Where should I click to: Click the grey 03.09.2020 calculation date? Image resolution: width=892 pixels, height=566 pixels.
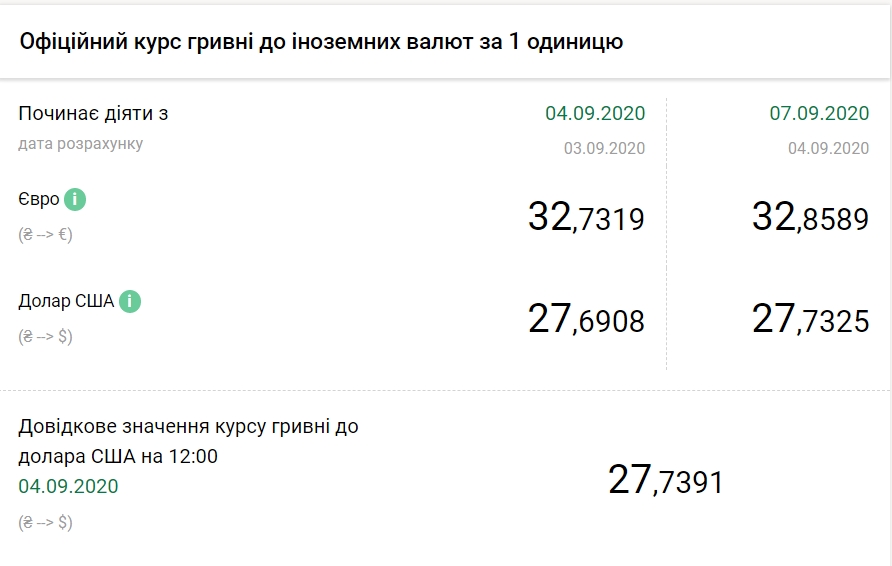[604, 148]
